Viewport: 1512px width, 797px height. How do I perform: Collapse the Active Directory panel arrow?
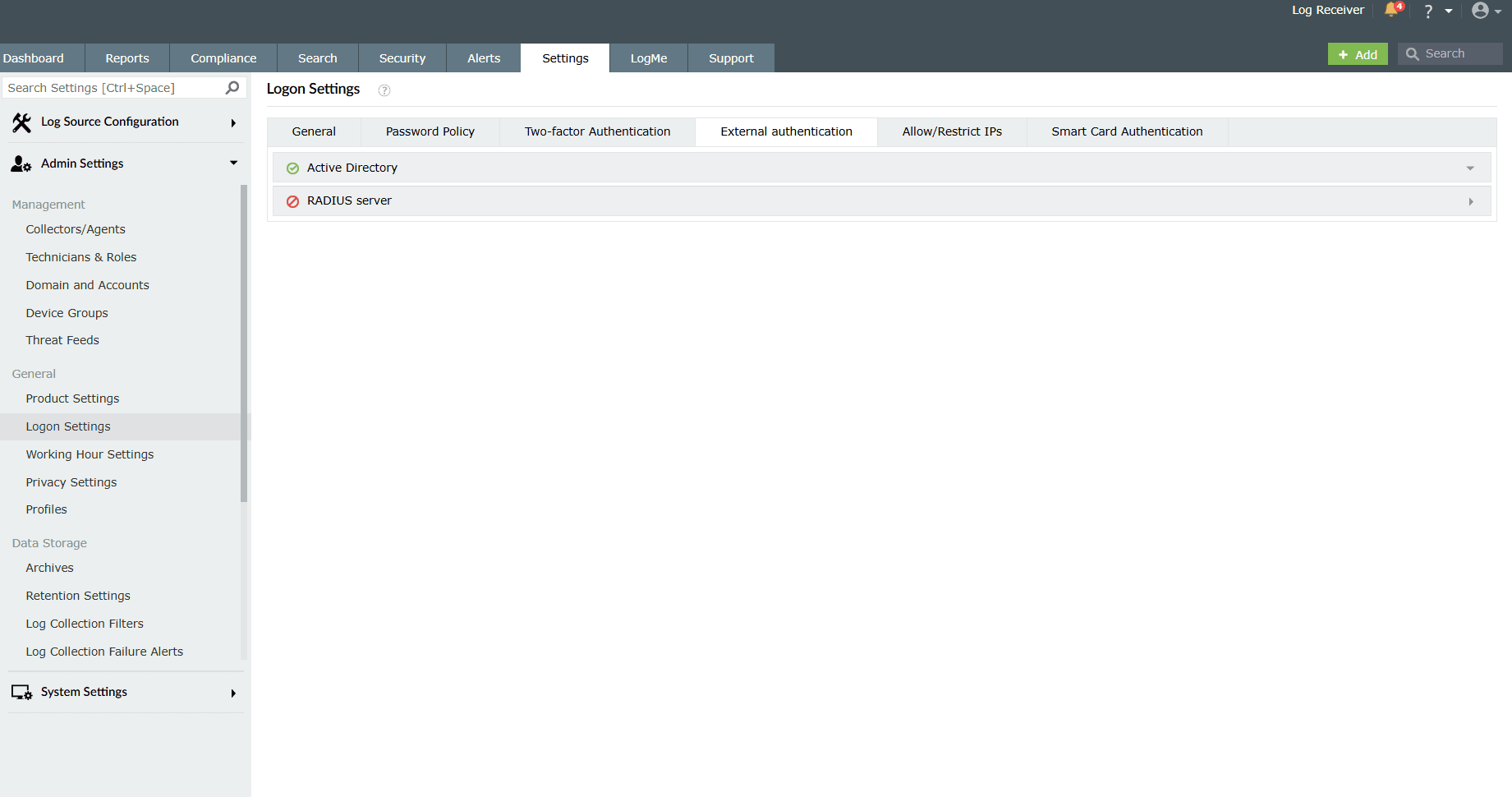coord(1470,168)
